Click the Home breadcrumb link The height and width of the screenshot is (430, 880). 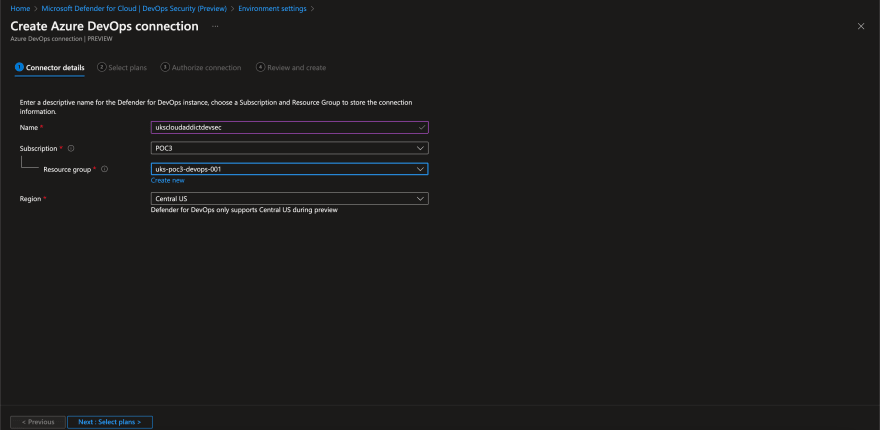pyautogui.click(x=20, y=8)
